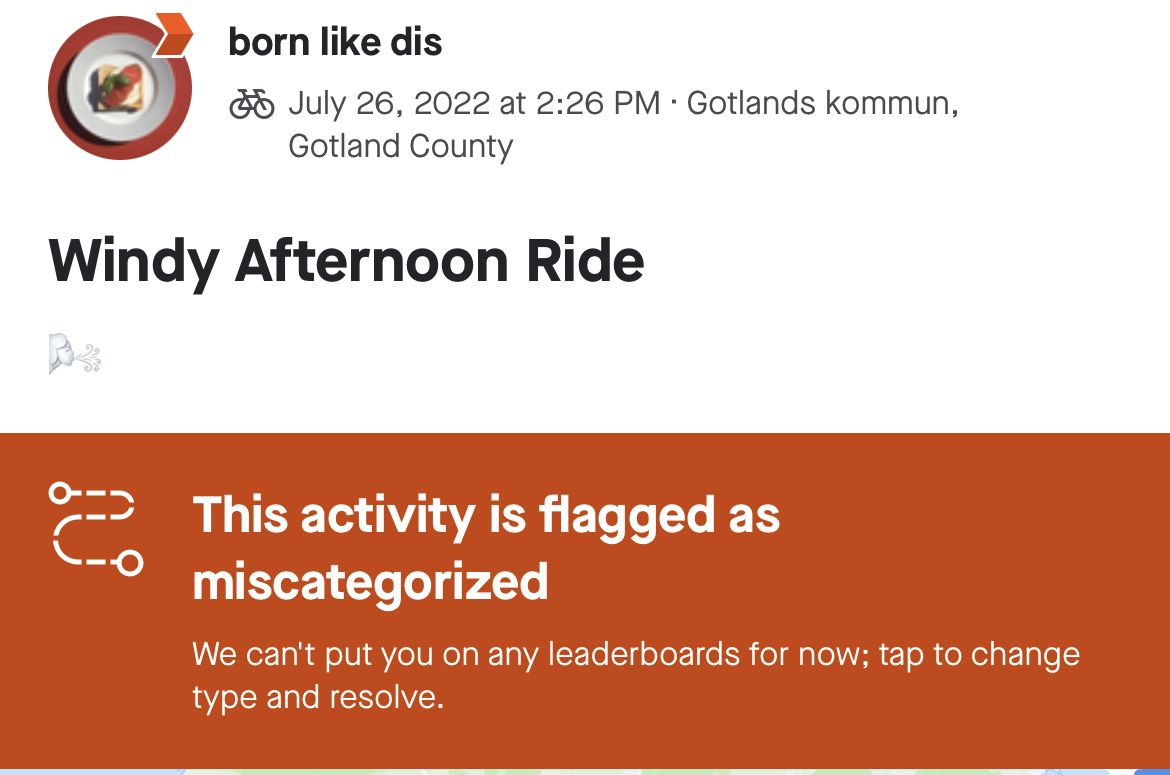Image resolution: width=1170 pixels, height=775 pixels.
Task: Click the bicycle activity type icon
Action: [252, 103]
